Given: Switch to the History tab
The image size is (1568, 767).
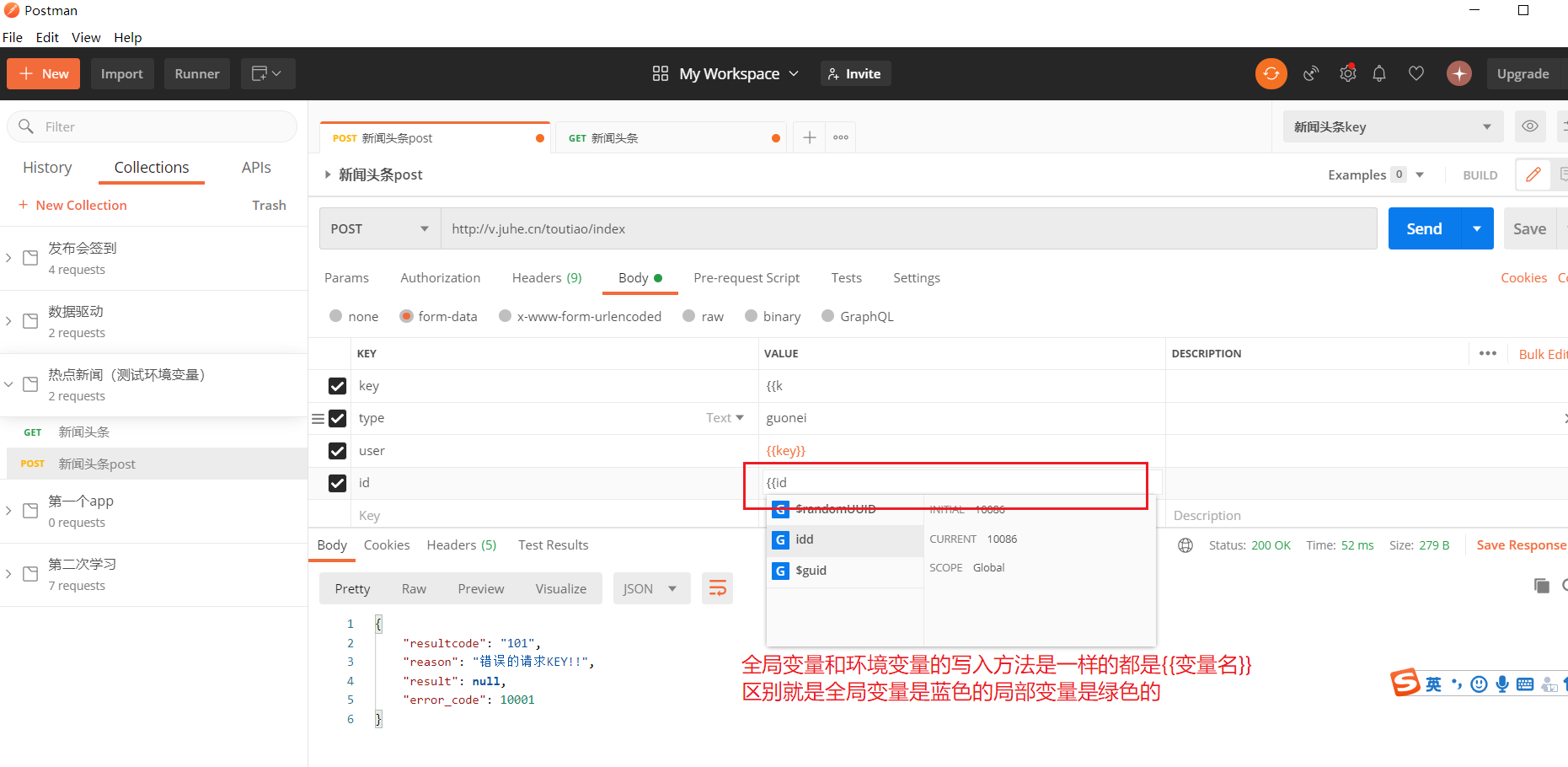Looking at the screenshot, I should click(47, 167).
